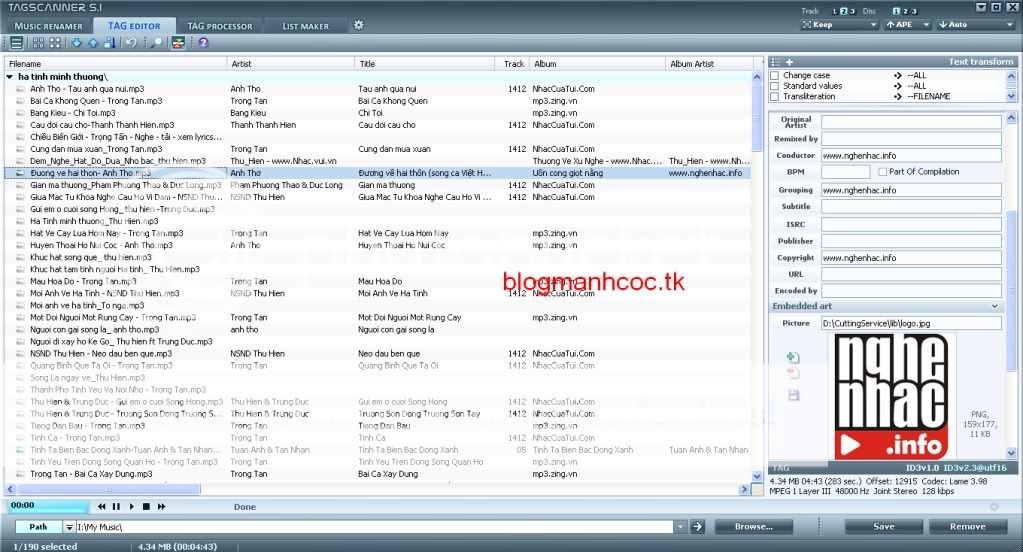Screen dimensions: 1023x552
Task: Tick the Transliteration checkbox
Action: pos(775,97)
